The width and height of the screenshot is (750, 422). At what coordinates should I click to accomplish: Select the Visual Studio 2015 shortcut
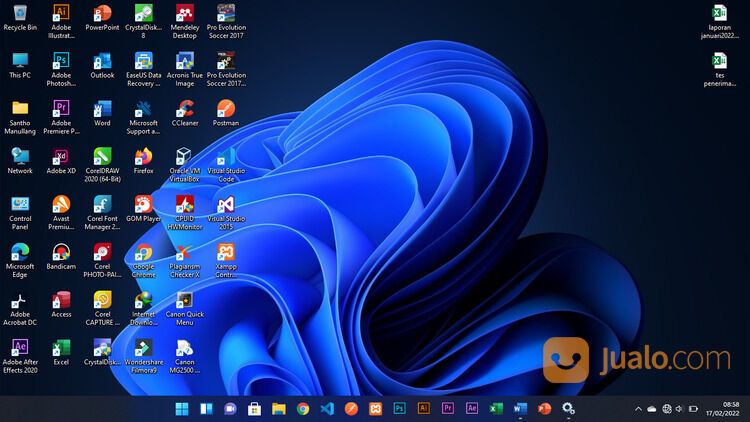(226, 213)
